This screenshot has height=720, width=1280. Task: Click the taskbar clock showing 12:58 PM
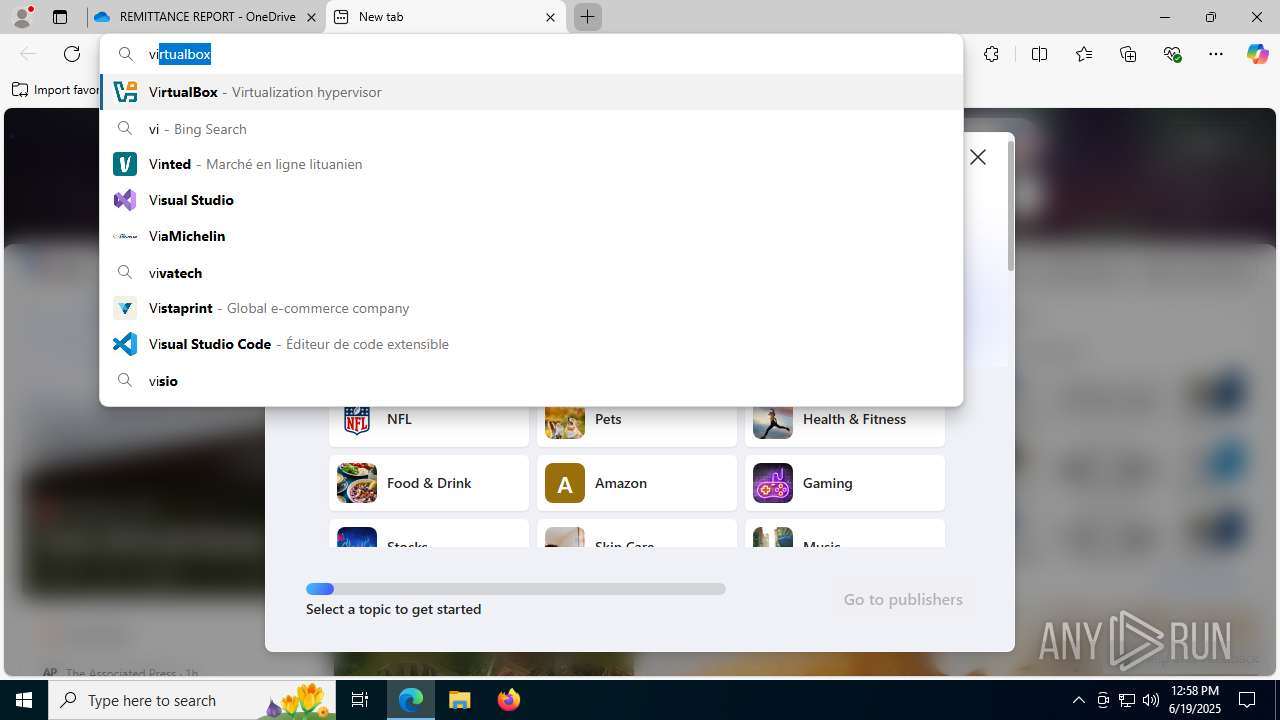coord(1195,700)
